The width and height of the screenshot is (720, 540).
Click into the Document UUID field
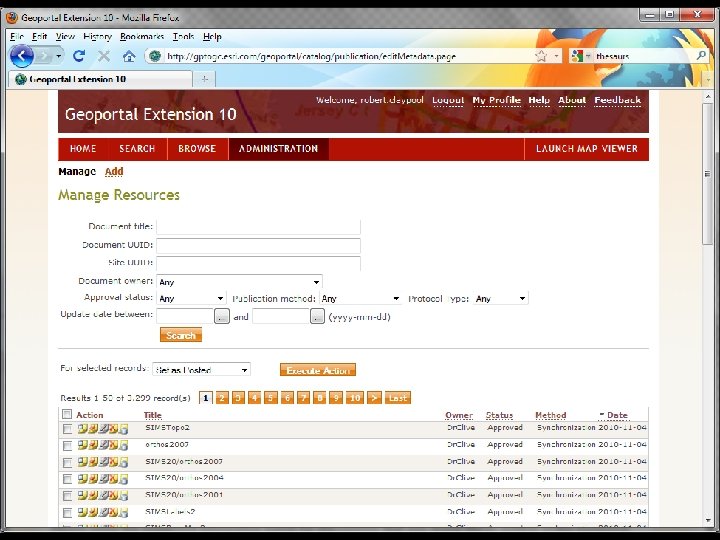pyautogui.click(x=259, y=246)
